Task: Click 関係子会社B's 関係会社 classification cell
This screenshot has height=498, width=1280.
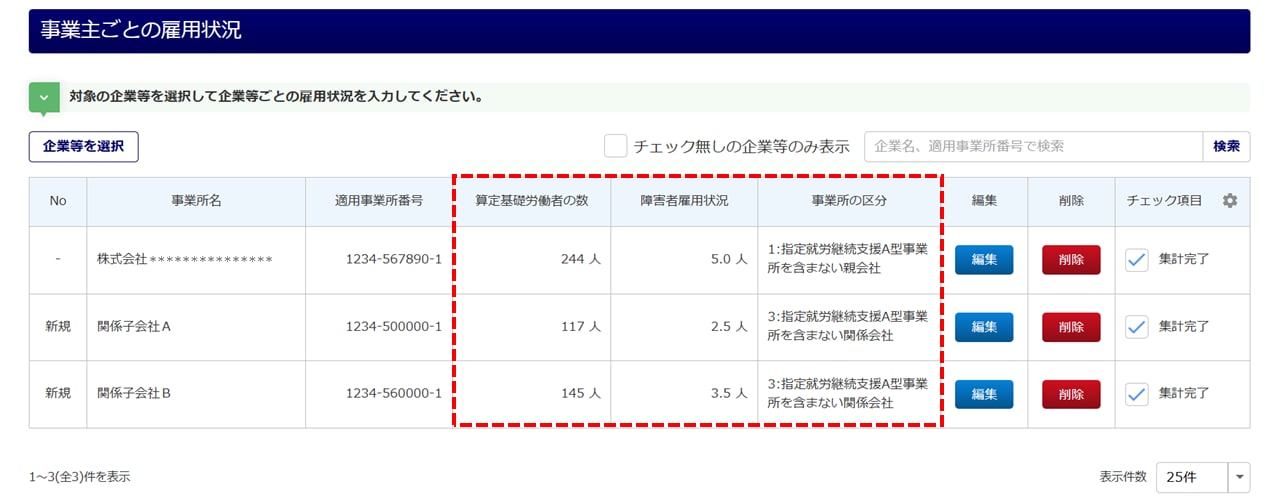Action: [849, 394]
